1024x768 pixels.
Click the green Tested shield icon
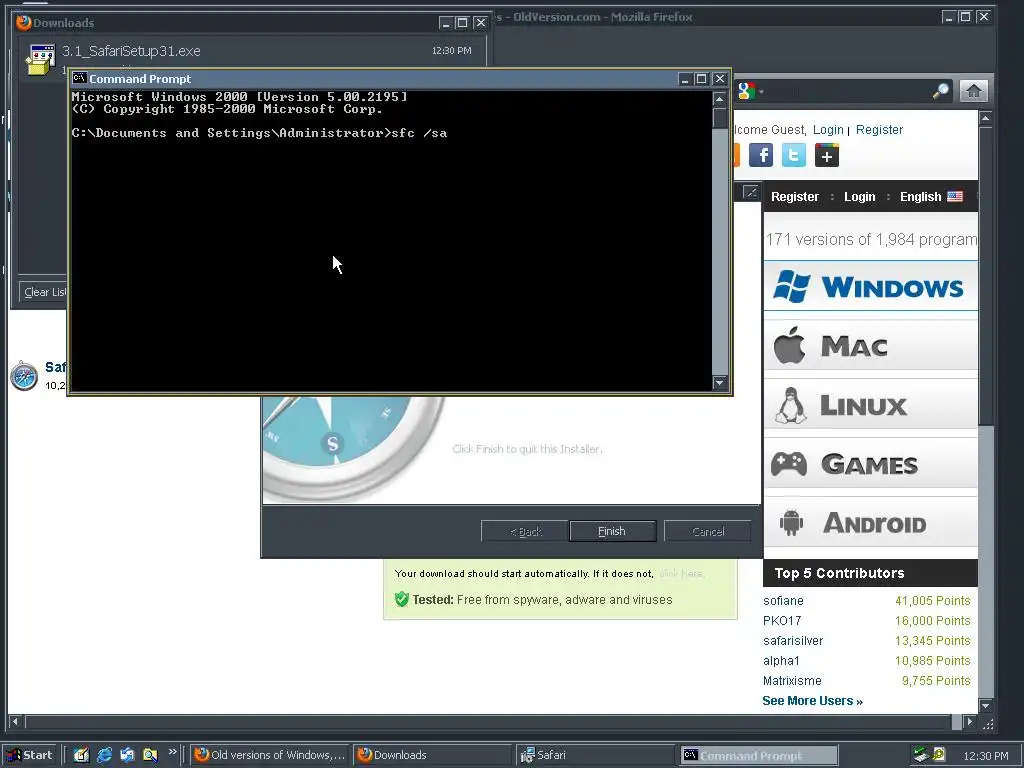tap(402, 599)
